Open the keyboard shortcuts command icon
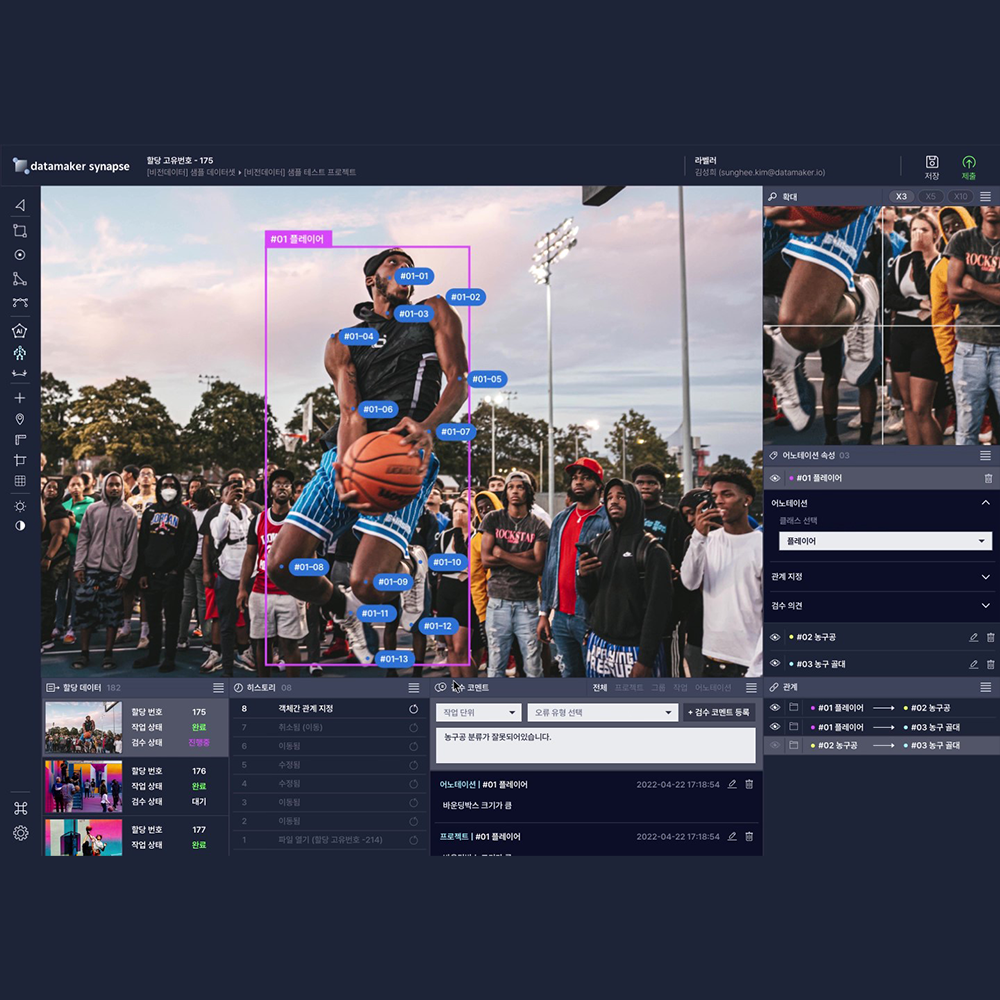1000x1000 pixels. [20, 809]
